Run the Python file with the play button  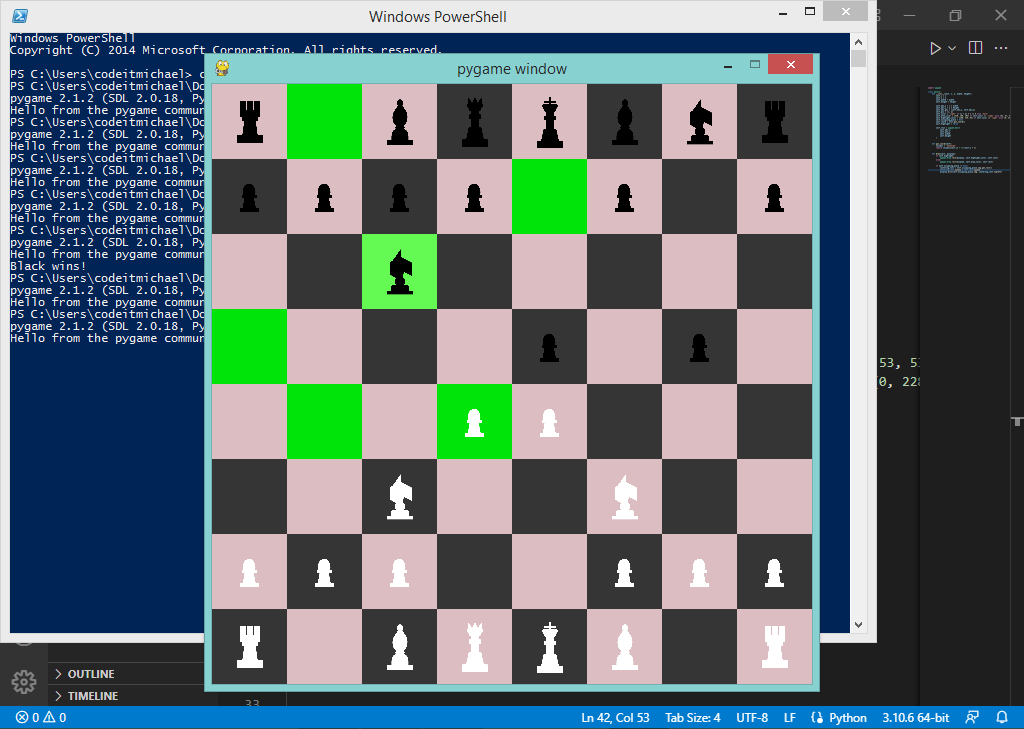click(934, 47)
